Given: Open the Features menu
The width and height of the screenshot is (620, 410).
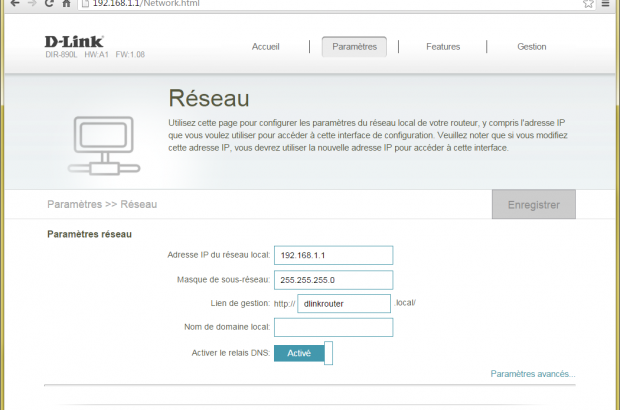Looking at the screenshot, I should click(x=443, y=46).
